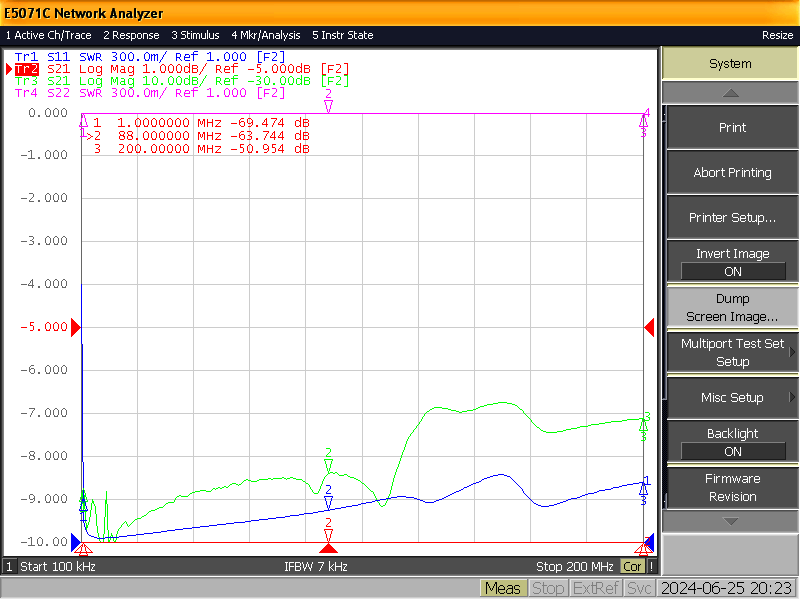Click marker 1 readout row 1.0000000 MHz

201,123
